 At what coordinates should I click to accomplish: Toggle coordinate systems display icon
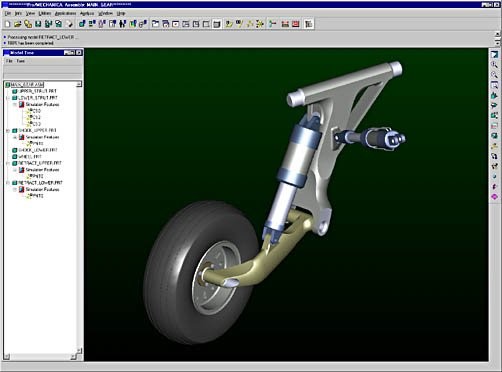tap(260, 24)
